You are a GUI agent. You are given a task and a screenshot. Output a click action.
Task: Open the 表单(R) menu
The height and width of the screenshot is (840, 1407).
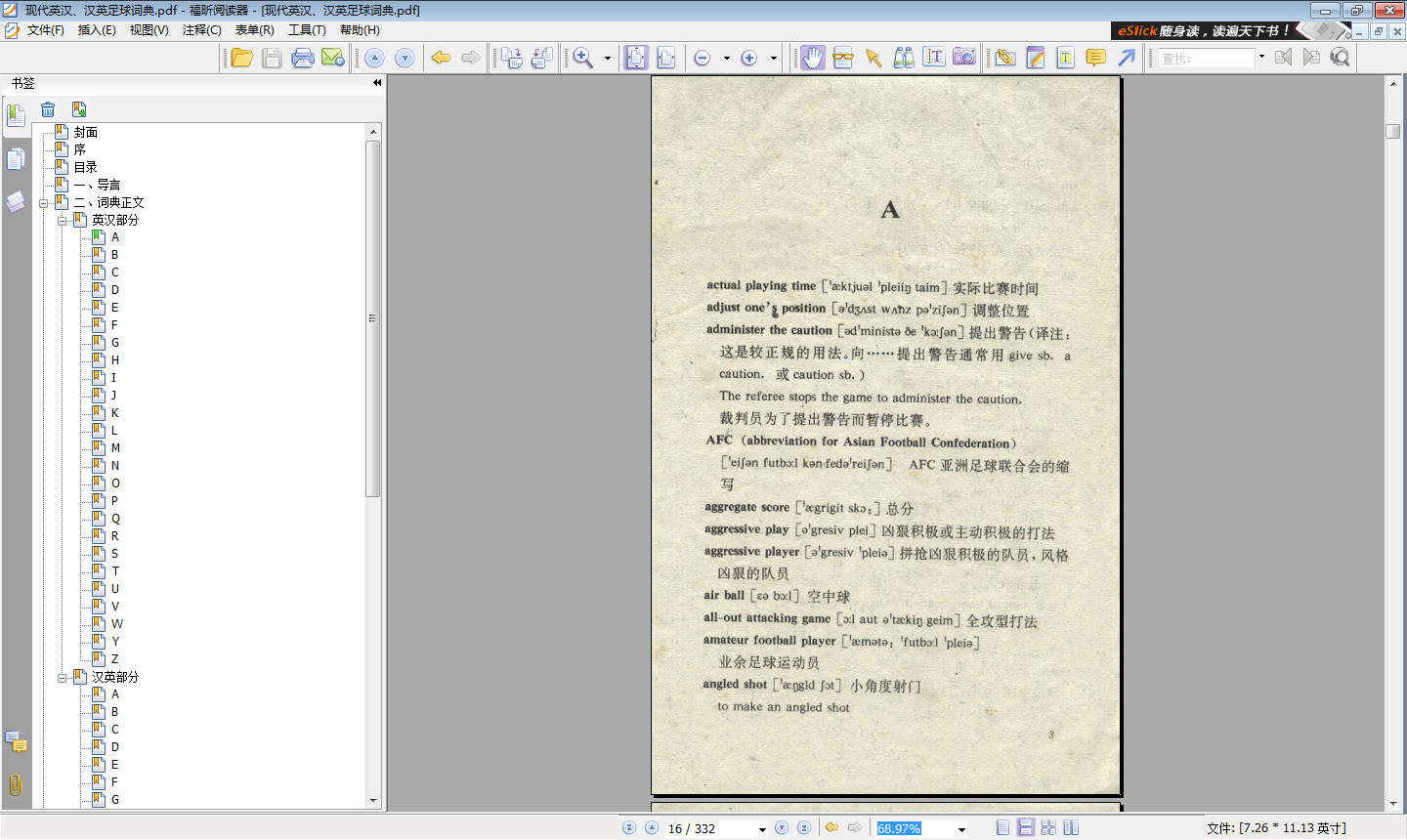(254, 30)
